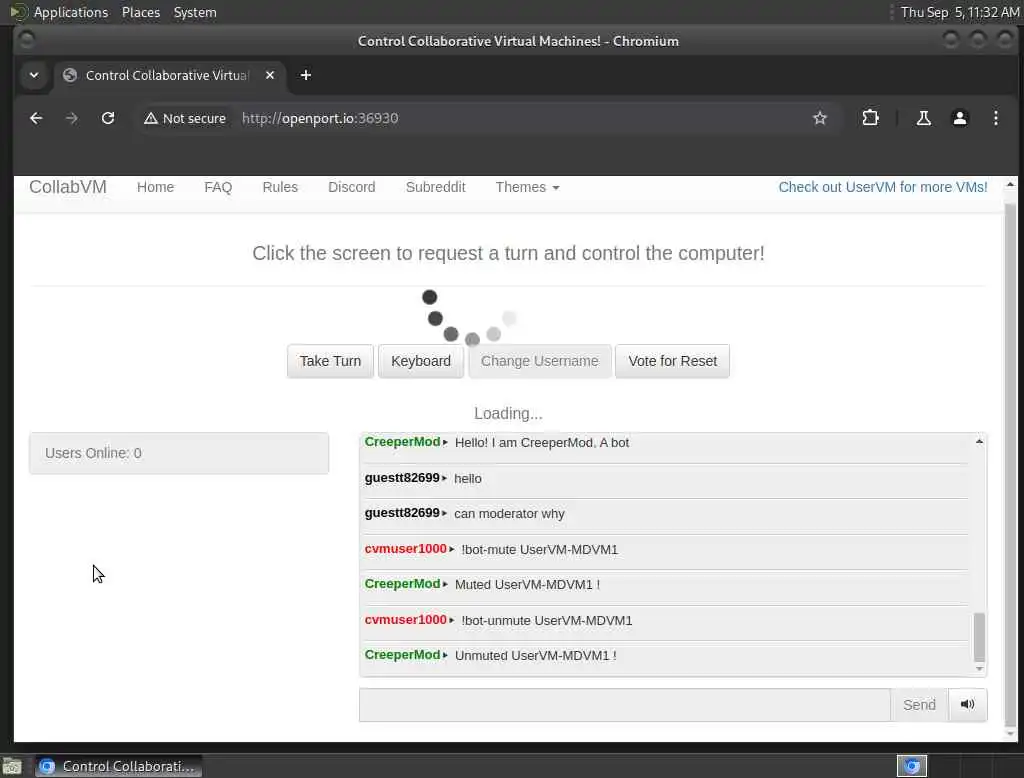Click the CollabVM brand logo text

[x=68, y=187]
